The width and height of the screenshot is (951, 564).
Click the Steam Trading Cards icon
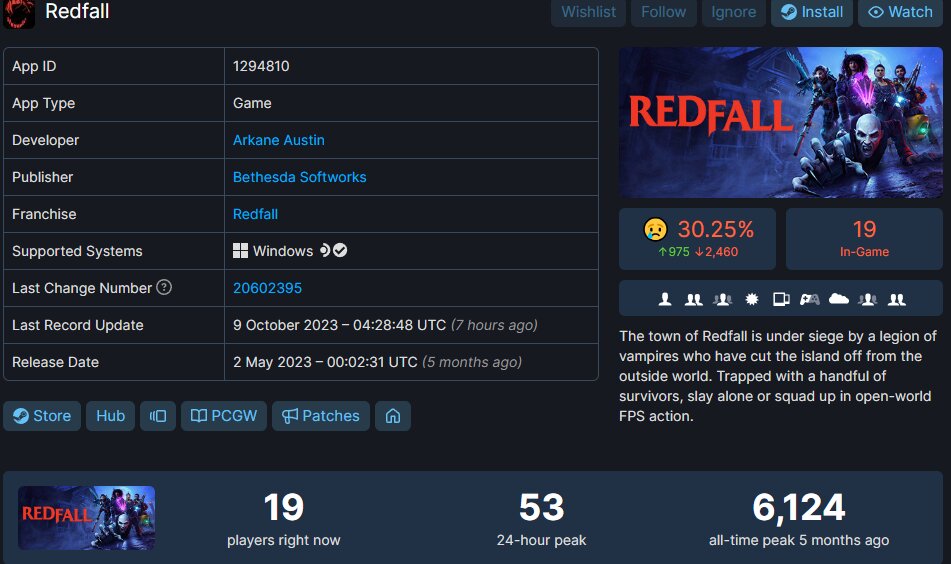[781, 299]
